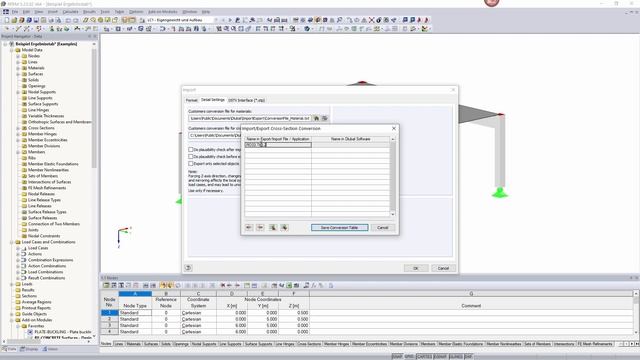The height and width of the screenshot is (360, 640).
Task: Click first arrow icon in Cross-Section Conversion dialog
Action: [x=249, y=227]
